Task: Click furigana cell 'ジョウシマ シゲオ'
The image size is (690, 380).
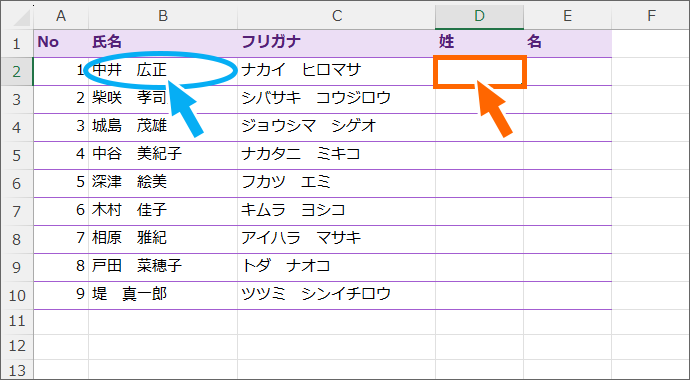Action: (x=337, y=128)
